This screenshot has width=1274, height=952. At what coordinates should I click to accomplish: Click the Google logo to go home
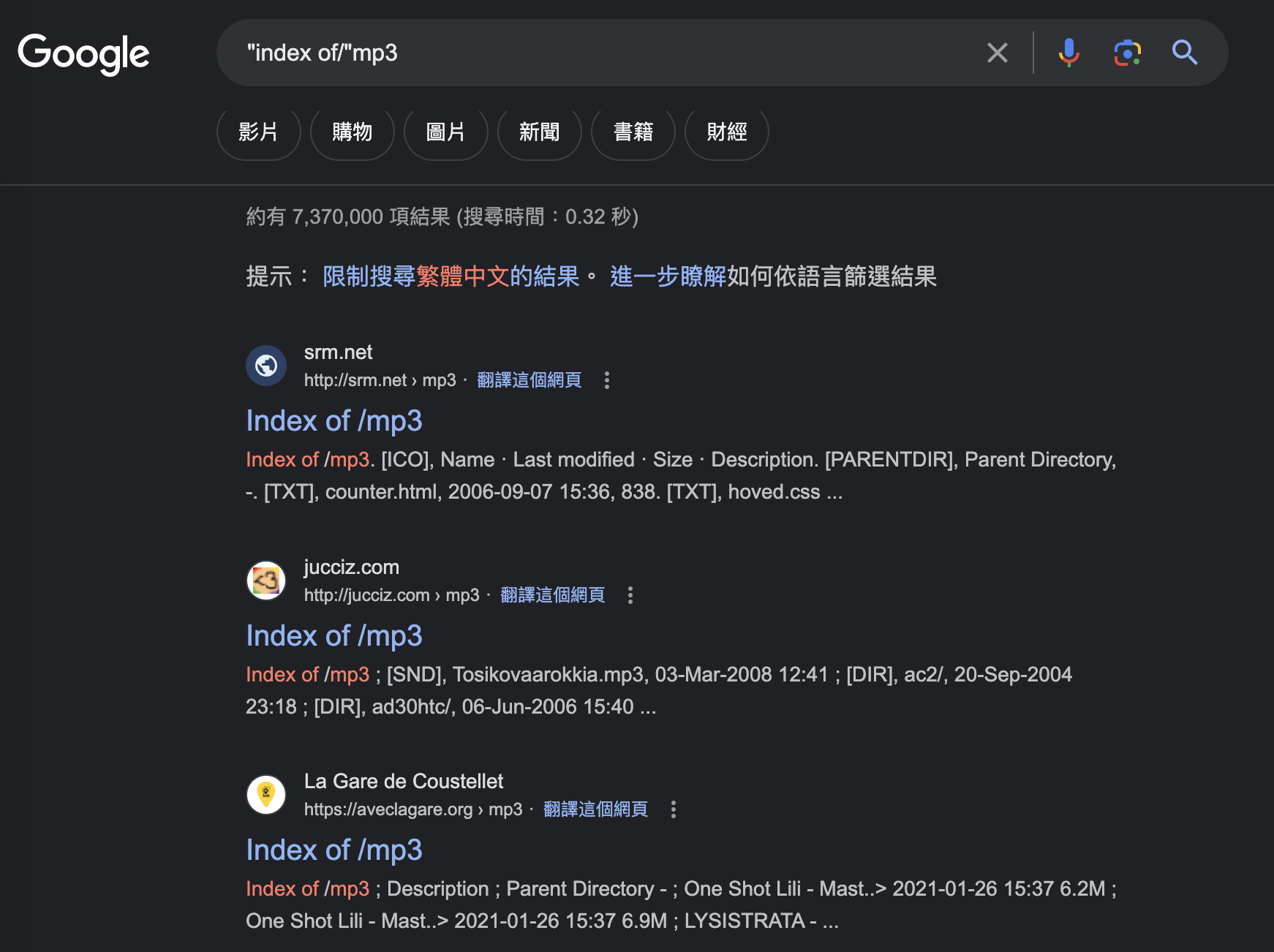pos(83,53)
